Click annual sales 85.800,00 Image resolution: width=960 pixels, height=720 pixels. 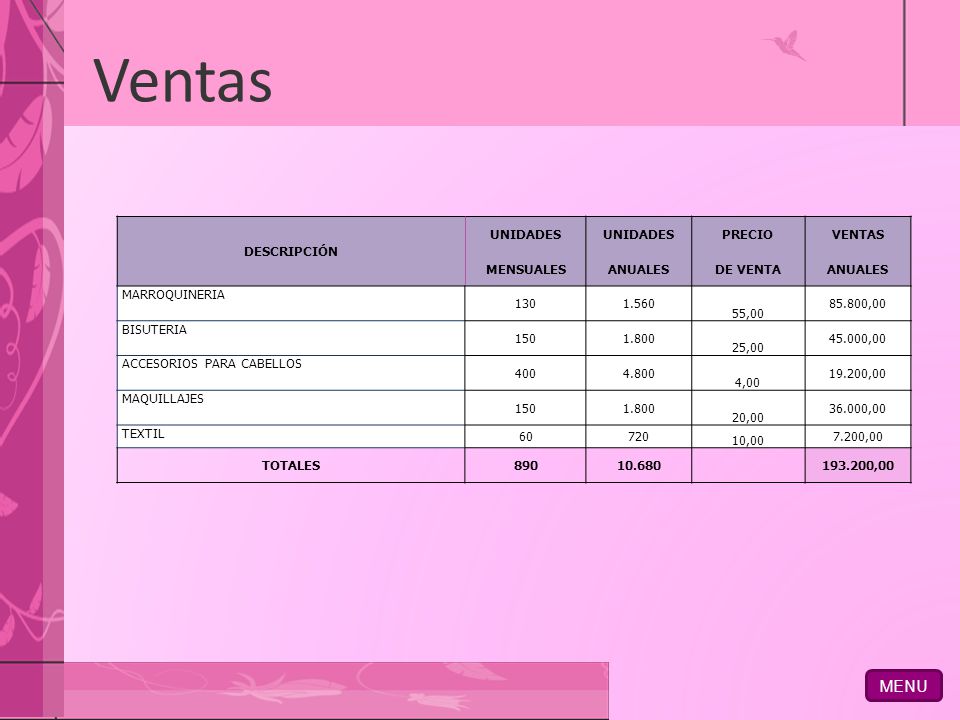858,304
